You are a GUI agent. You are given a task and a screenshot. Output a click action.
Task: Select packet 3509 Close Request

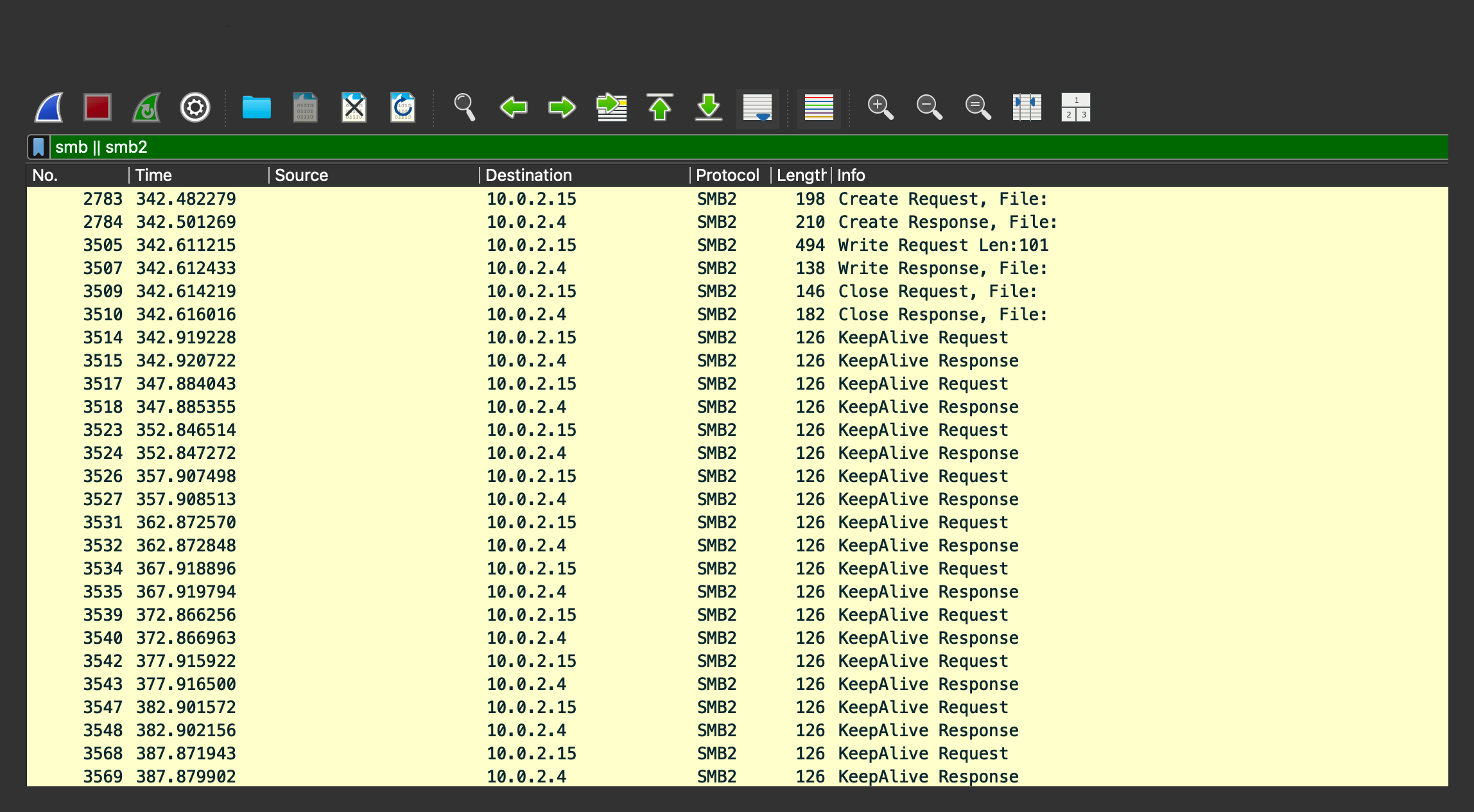tap(737, 291)
